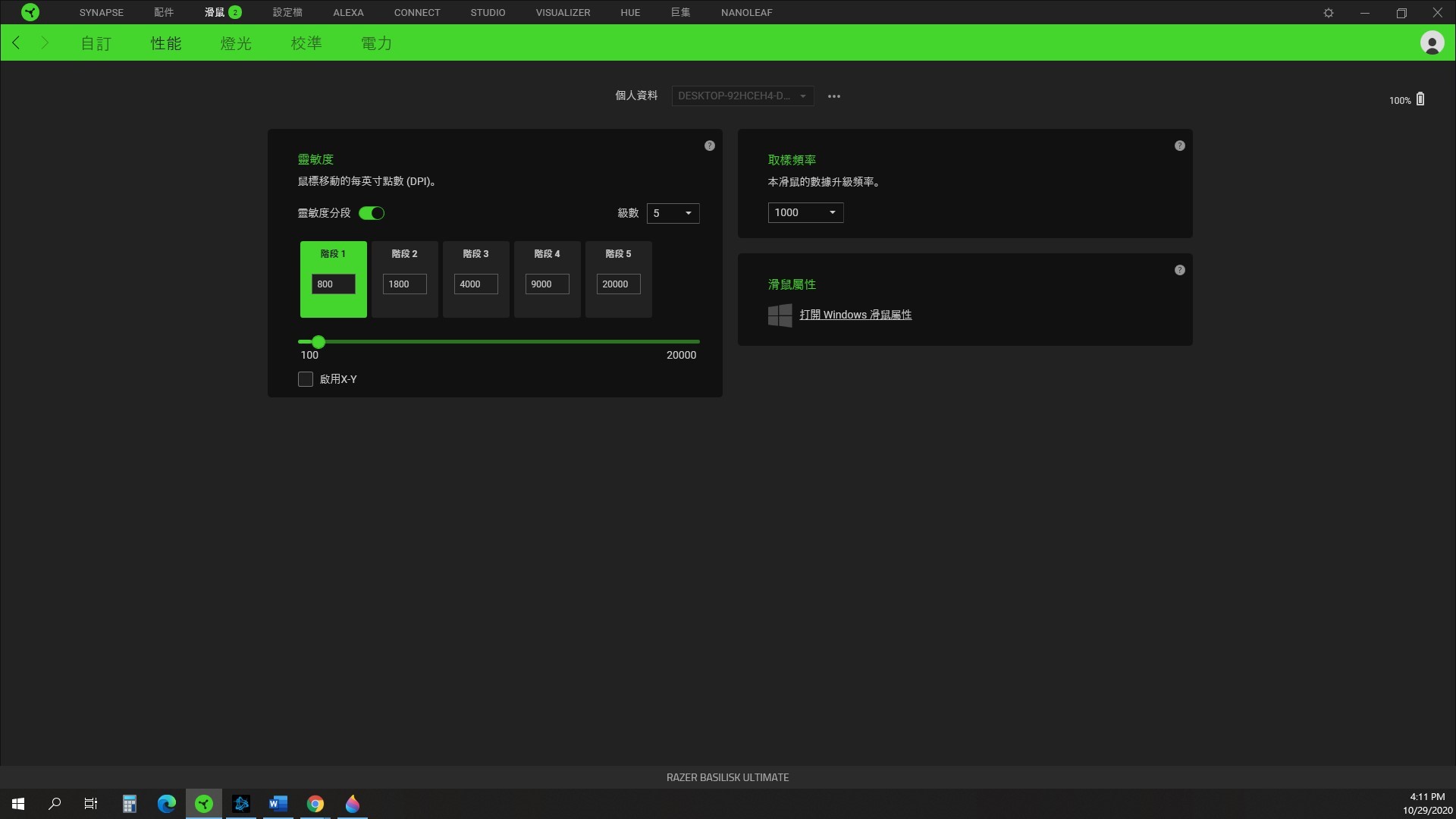1456x819 pixels.
Task: Expand the 級數 stage count dropdown
Action: pyautogui.click(x=673, y=213)
